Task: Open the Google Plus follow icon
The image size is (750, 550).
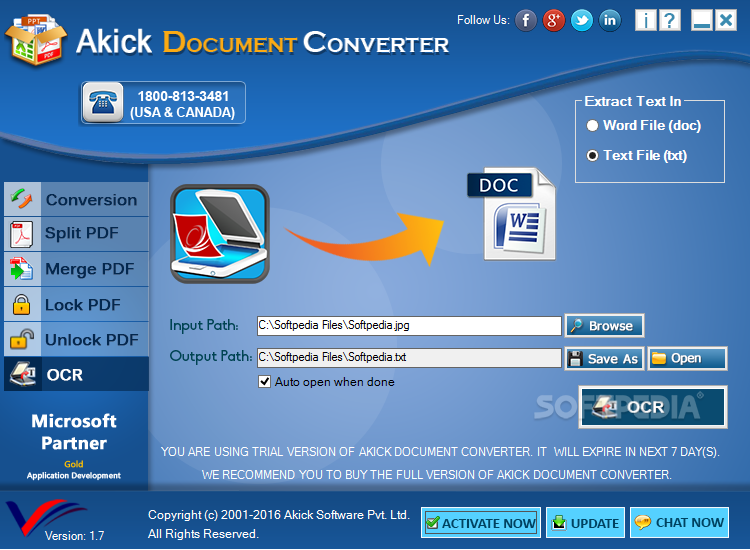Action: [553, 21]
